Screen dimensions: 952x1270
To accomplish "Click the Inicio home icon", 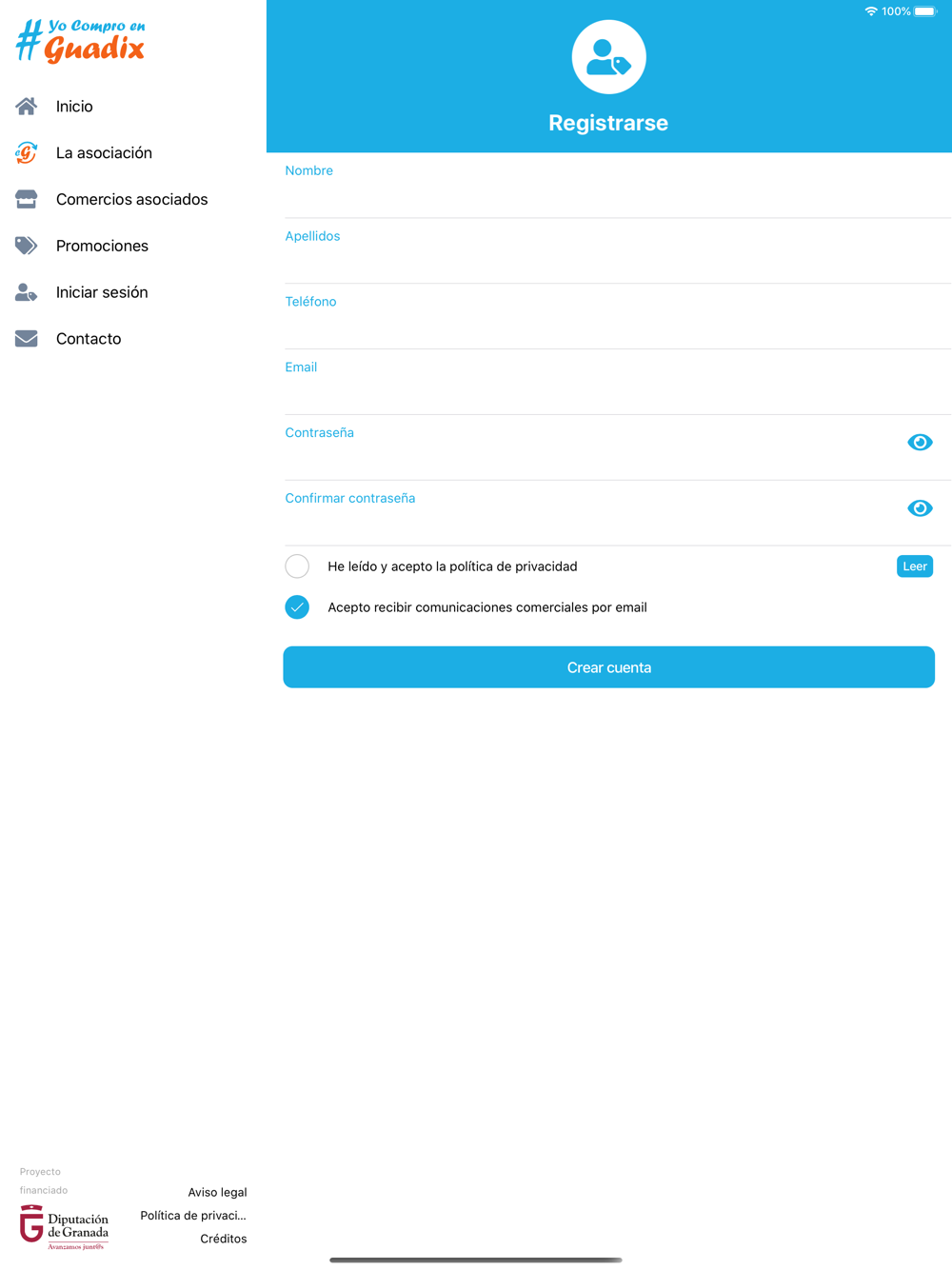I will point(27,107).
